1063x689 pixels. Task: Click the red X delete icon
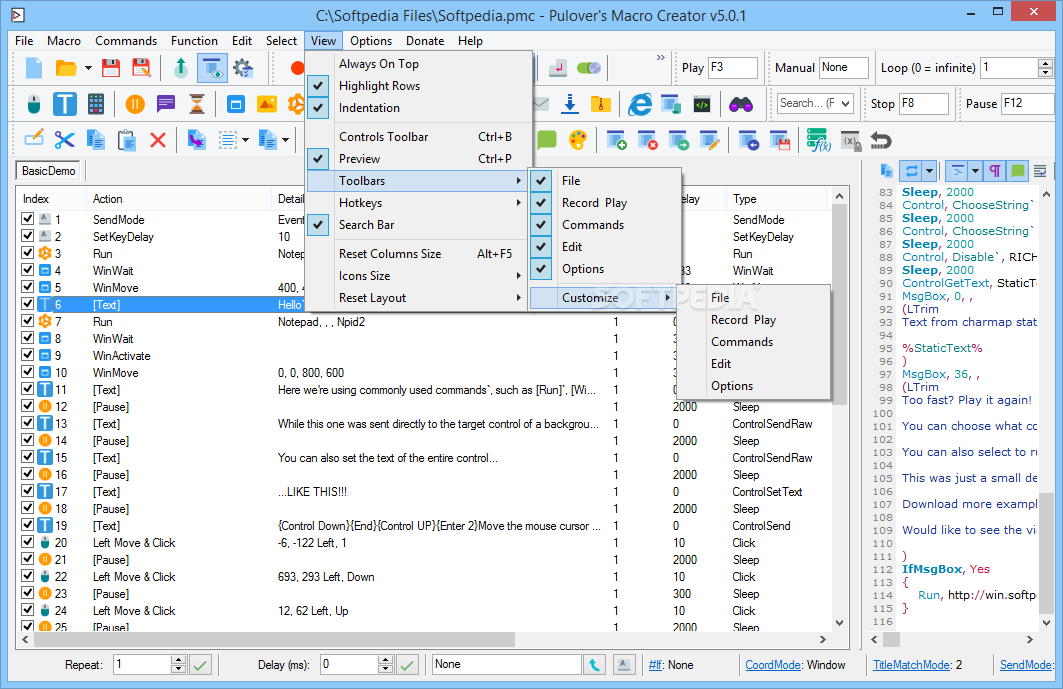pyautogui.click(x=157, y=140)
